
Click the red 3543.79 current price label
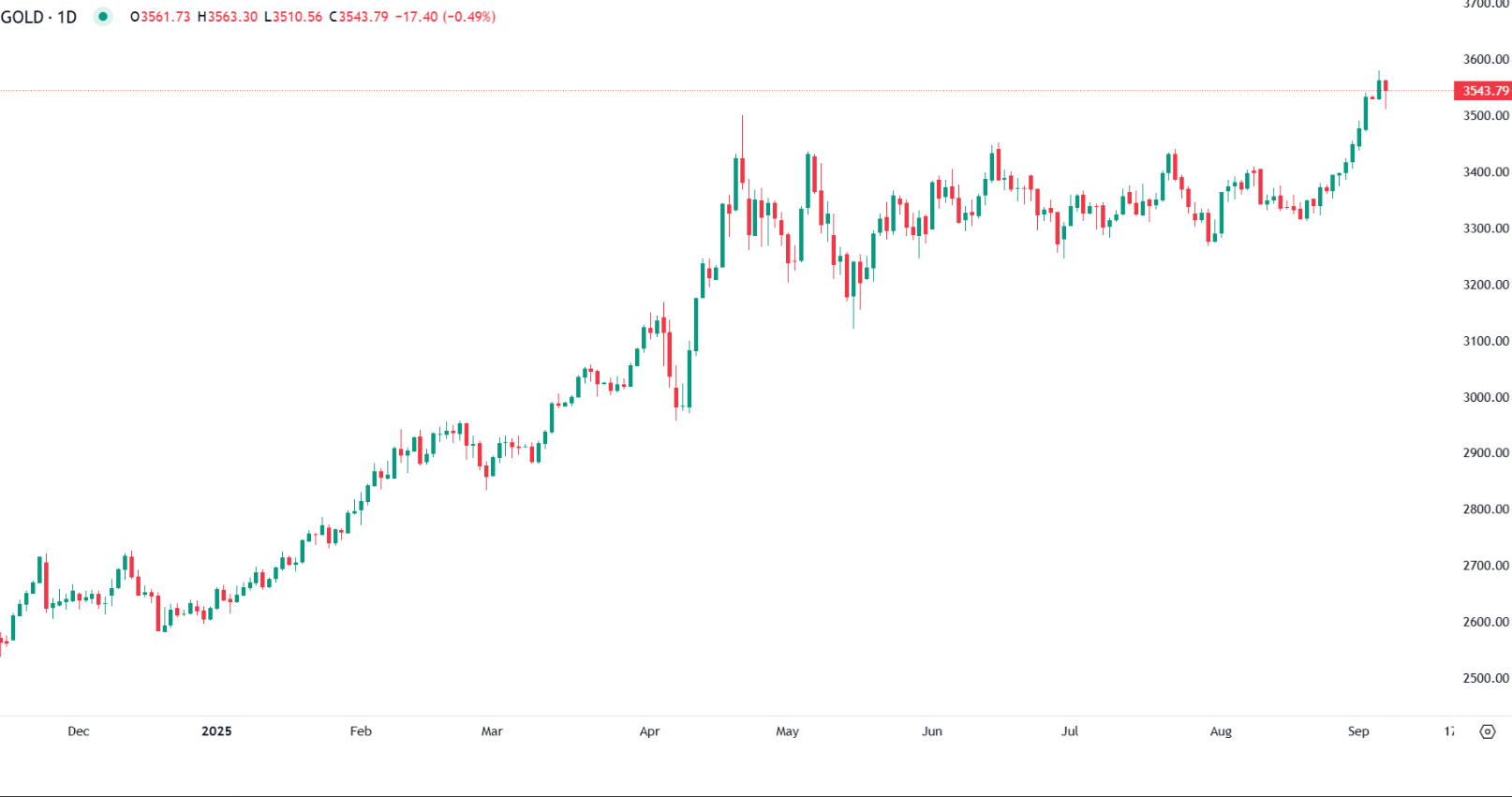1485,91
